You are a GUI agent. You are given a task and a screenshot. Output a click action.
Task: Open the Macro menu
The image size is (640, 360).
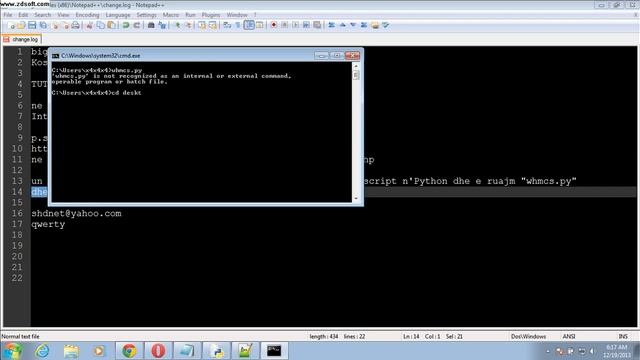[171, 15]
